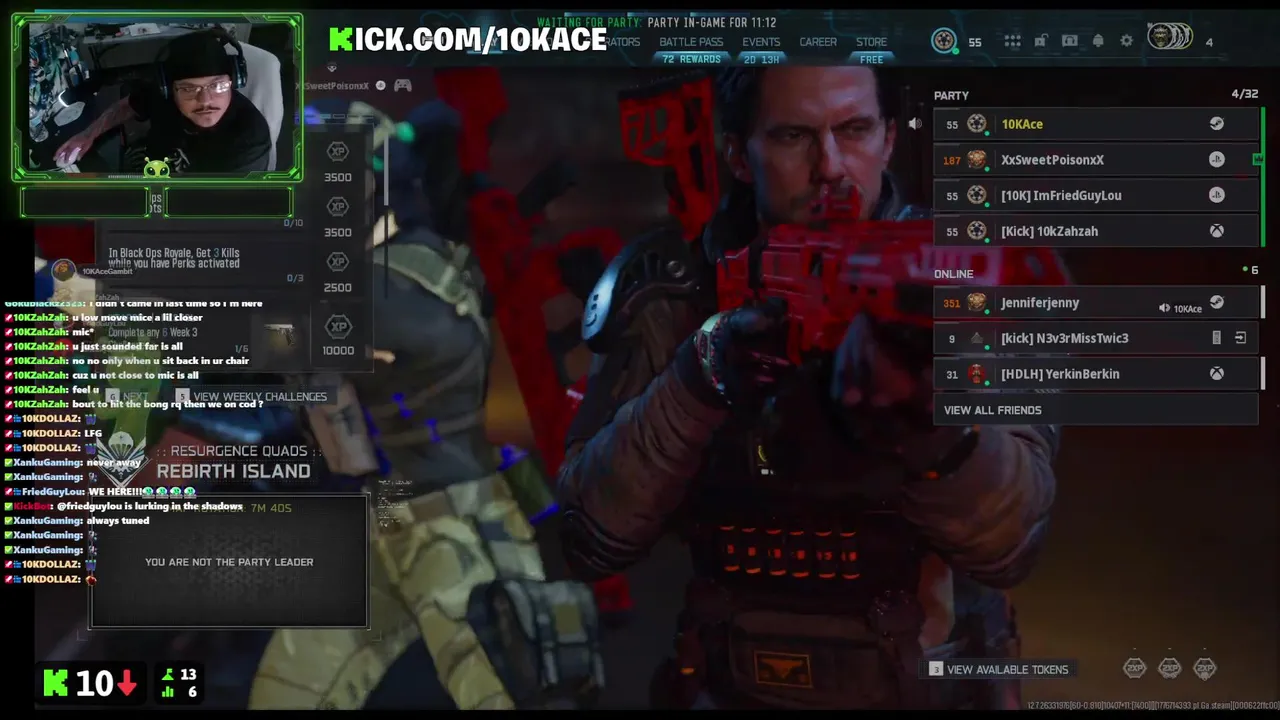The image size is (1280, 720).
Task: Click the middle double XP token icon
Action: (1170, 668)
